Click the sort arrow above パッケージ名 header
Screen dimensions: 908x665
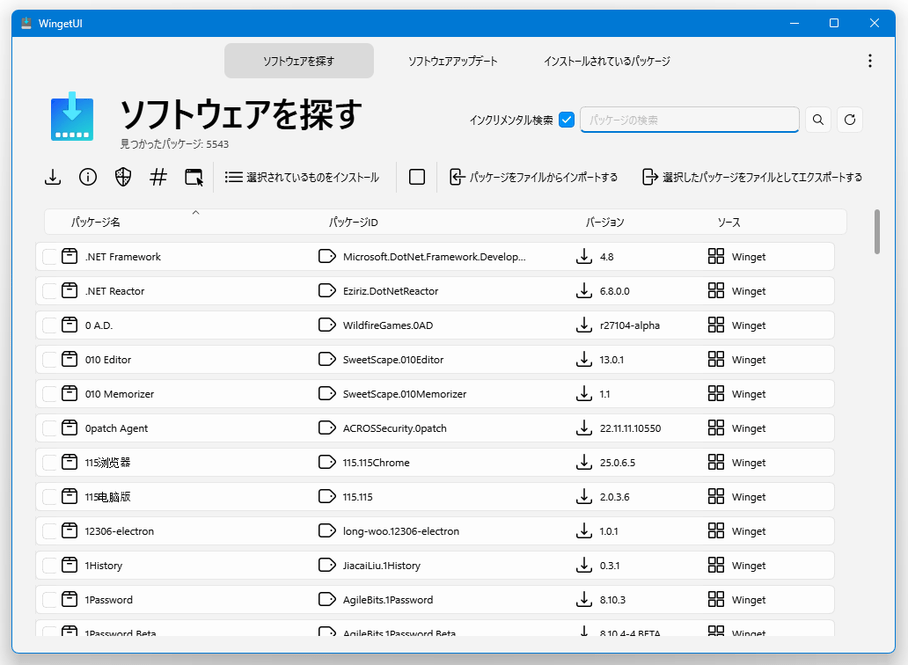click(196, 213)
